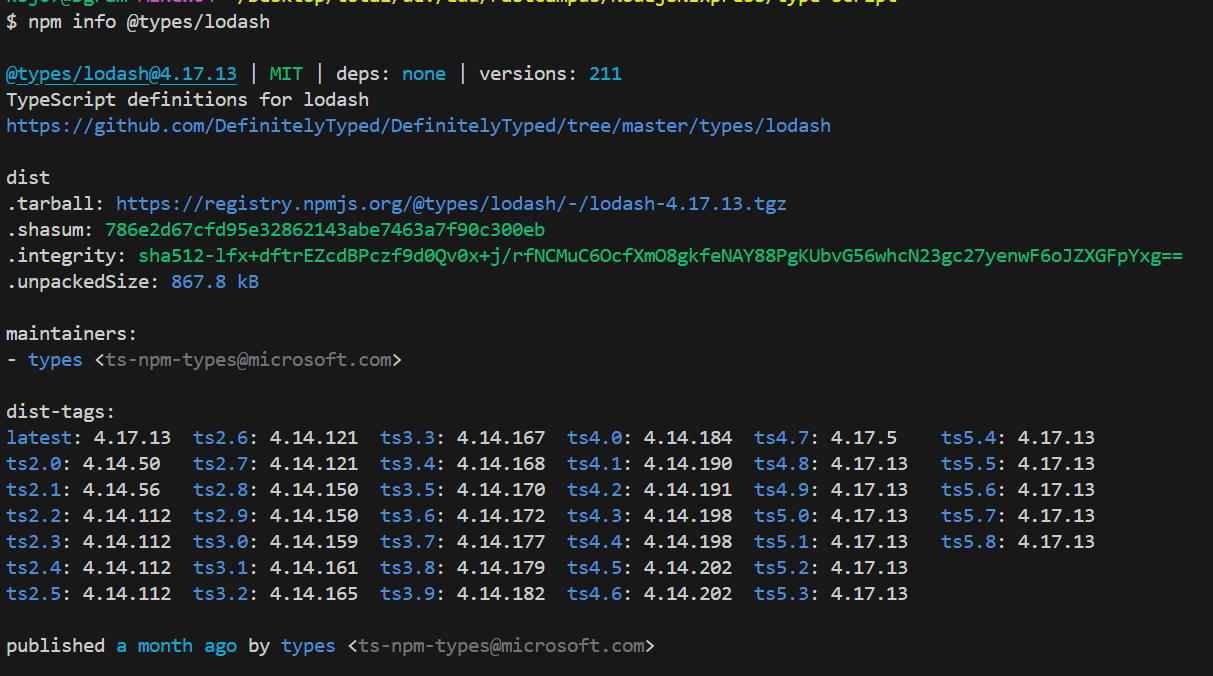1213x676 pixels.
Task: Select the @types/lodash@4.17.13 package heading
Action: 122,74
